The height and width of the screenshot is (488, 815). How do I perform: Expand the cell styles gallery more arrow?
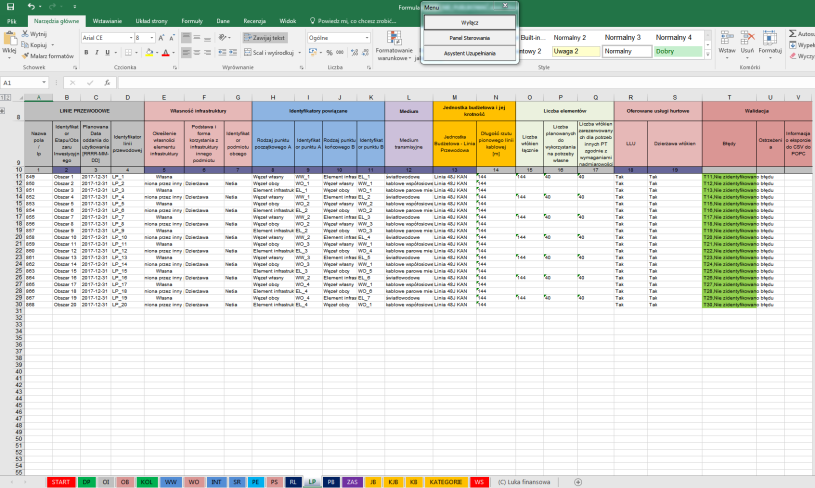707,55
